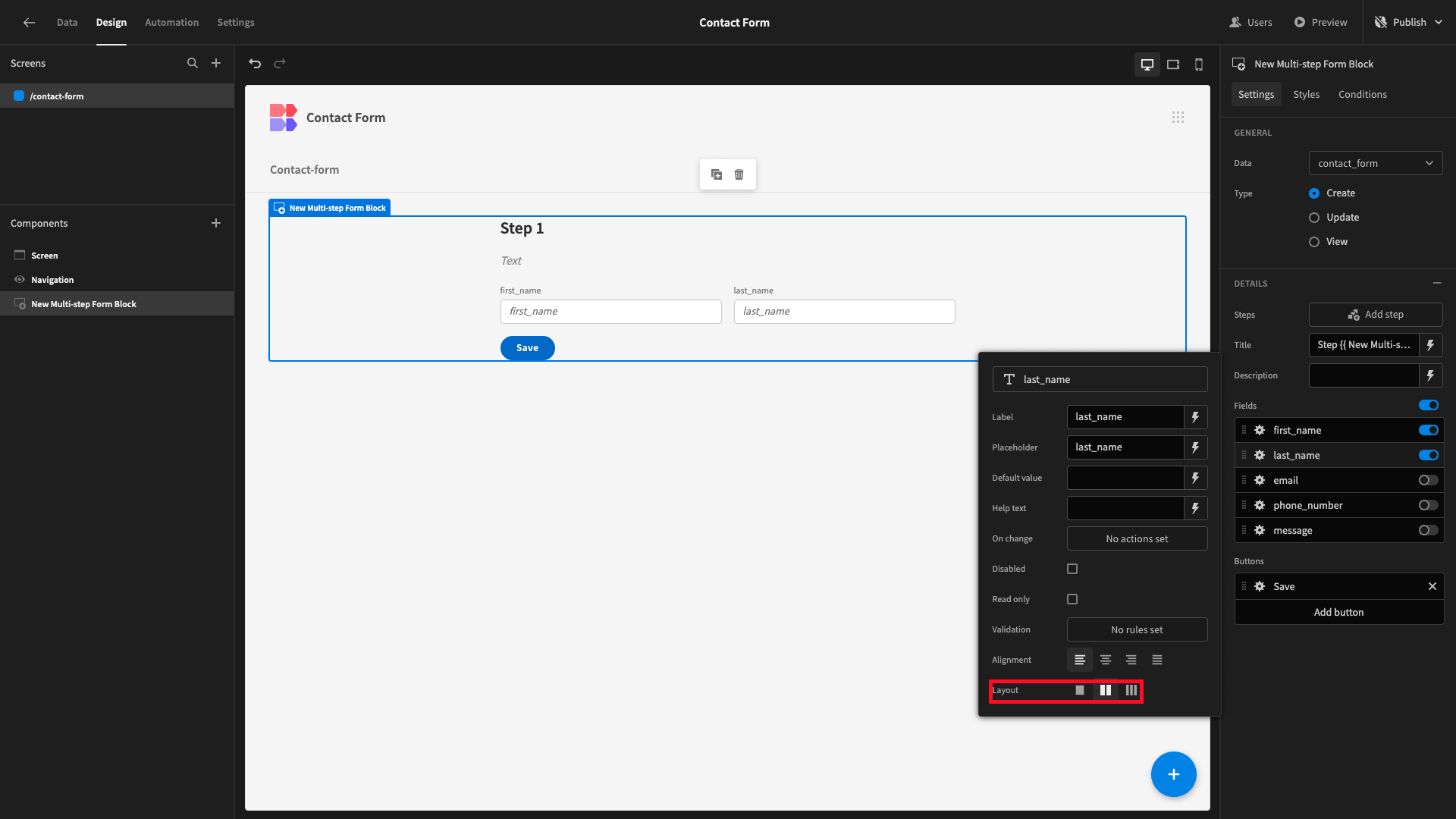The image size is (1456, 819).
Task: Choose single column layout
Action: coord(1080,690)
